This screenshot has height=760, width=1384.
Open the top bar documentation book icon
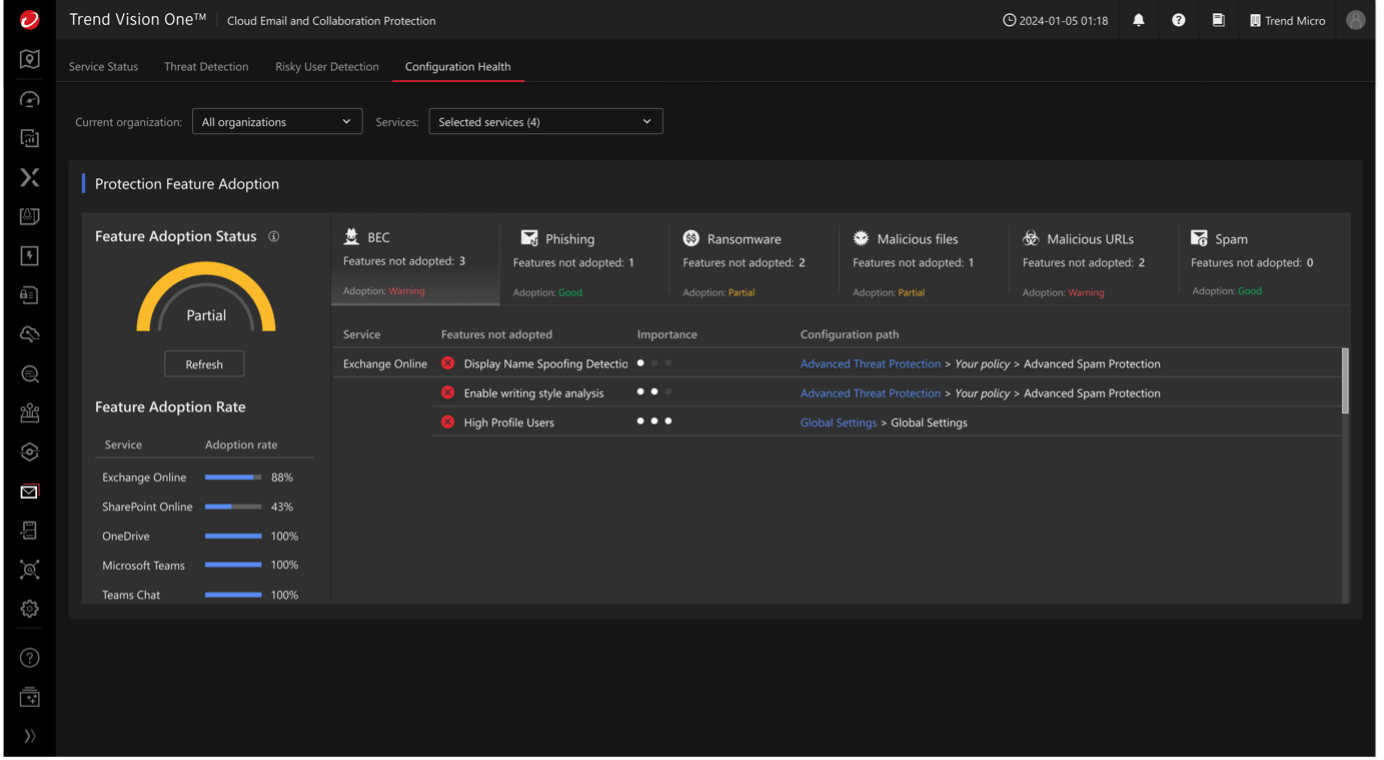(x=1218, y=20)
